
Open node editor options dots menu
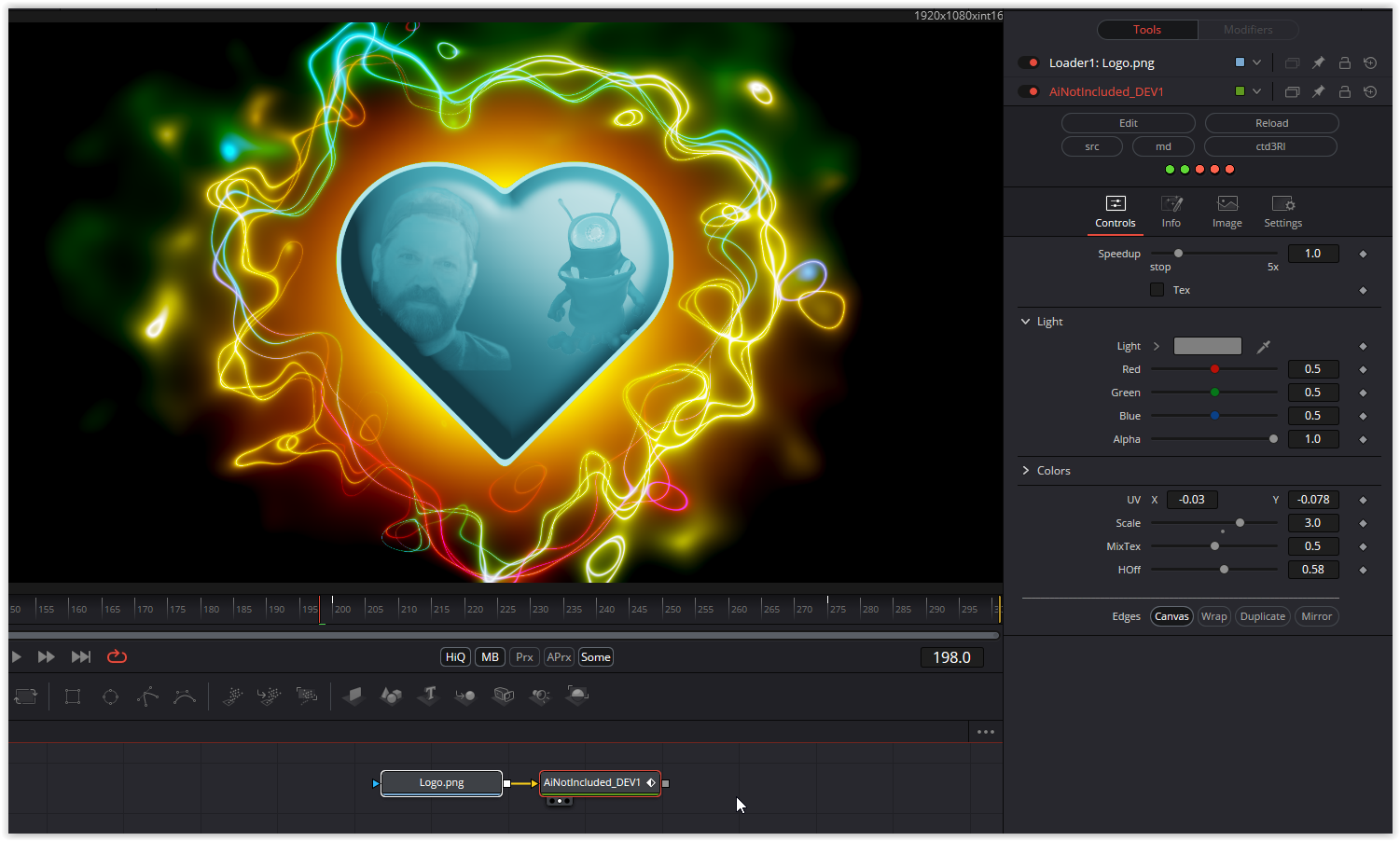point(986,732)
